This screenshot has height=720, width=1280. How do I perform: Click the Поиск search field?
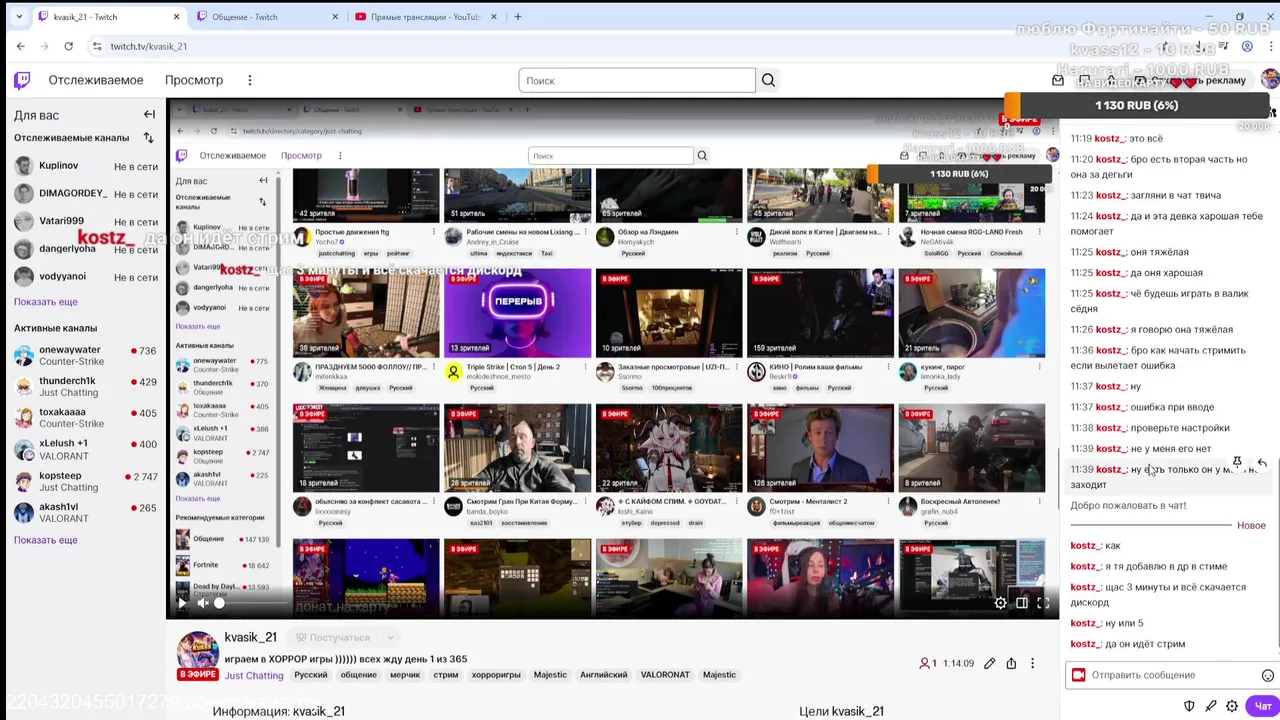tap(637, 80)
